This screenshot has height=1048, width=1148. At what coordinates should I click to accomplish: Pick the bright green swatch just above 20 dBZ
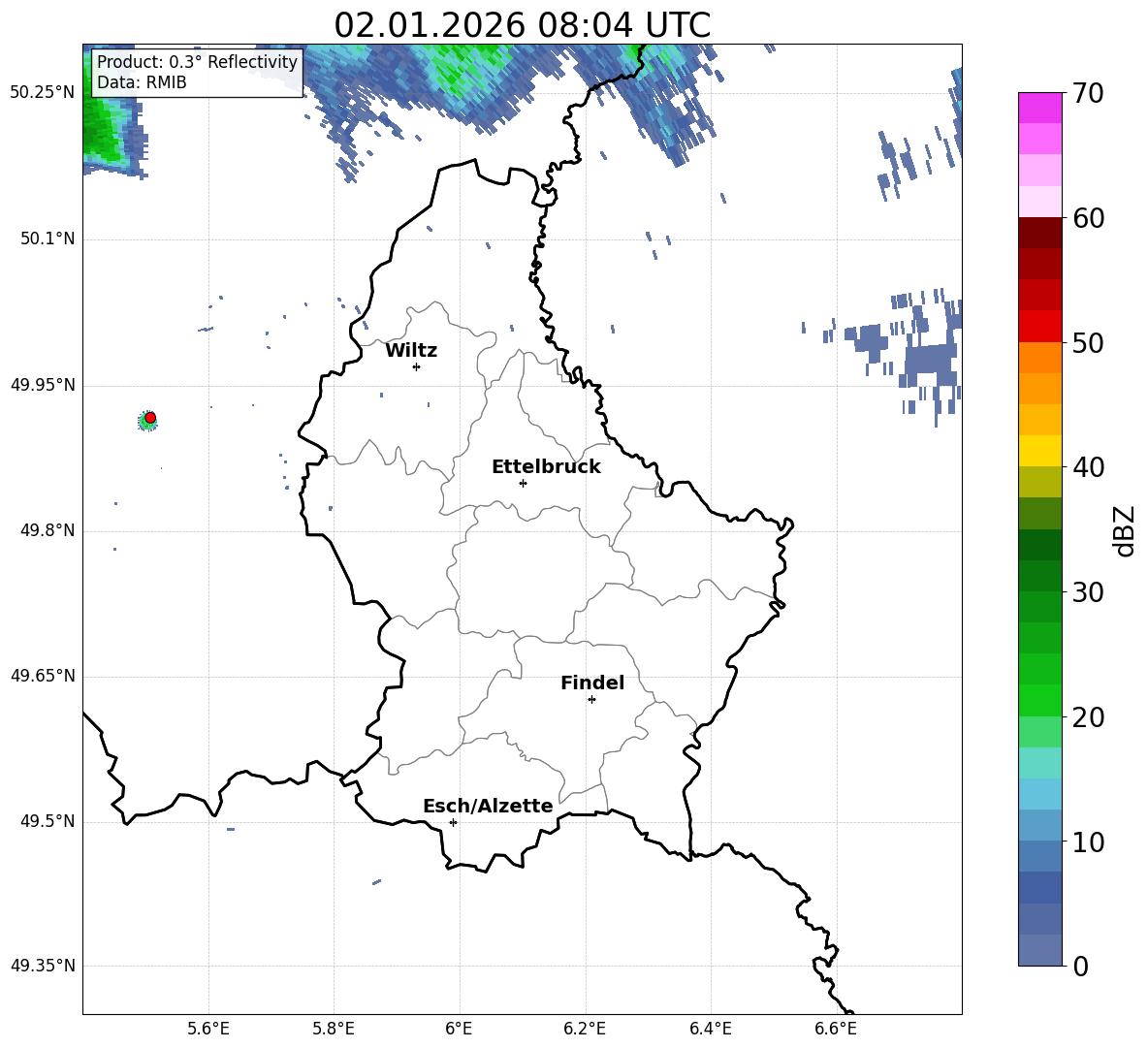(1039, 700)
